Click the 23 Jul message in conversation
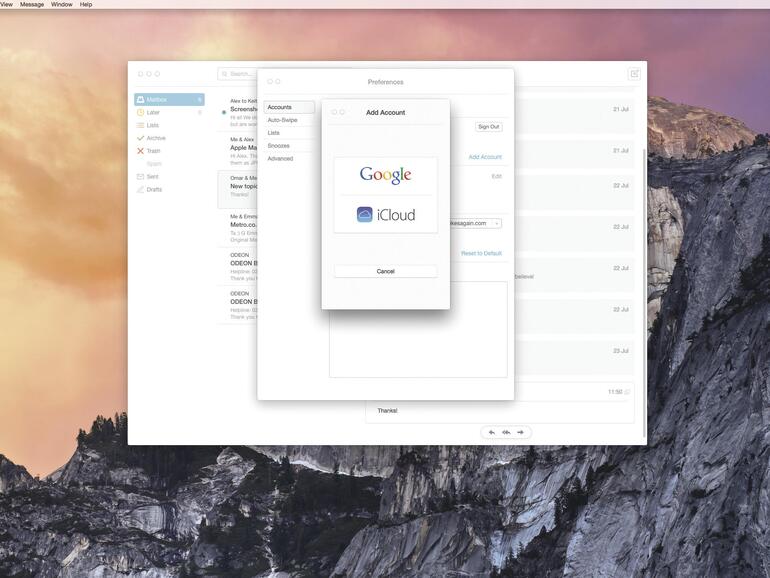 point(575,357)
